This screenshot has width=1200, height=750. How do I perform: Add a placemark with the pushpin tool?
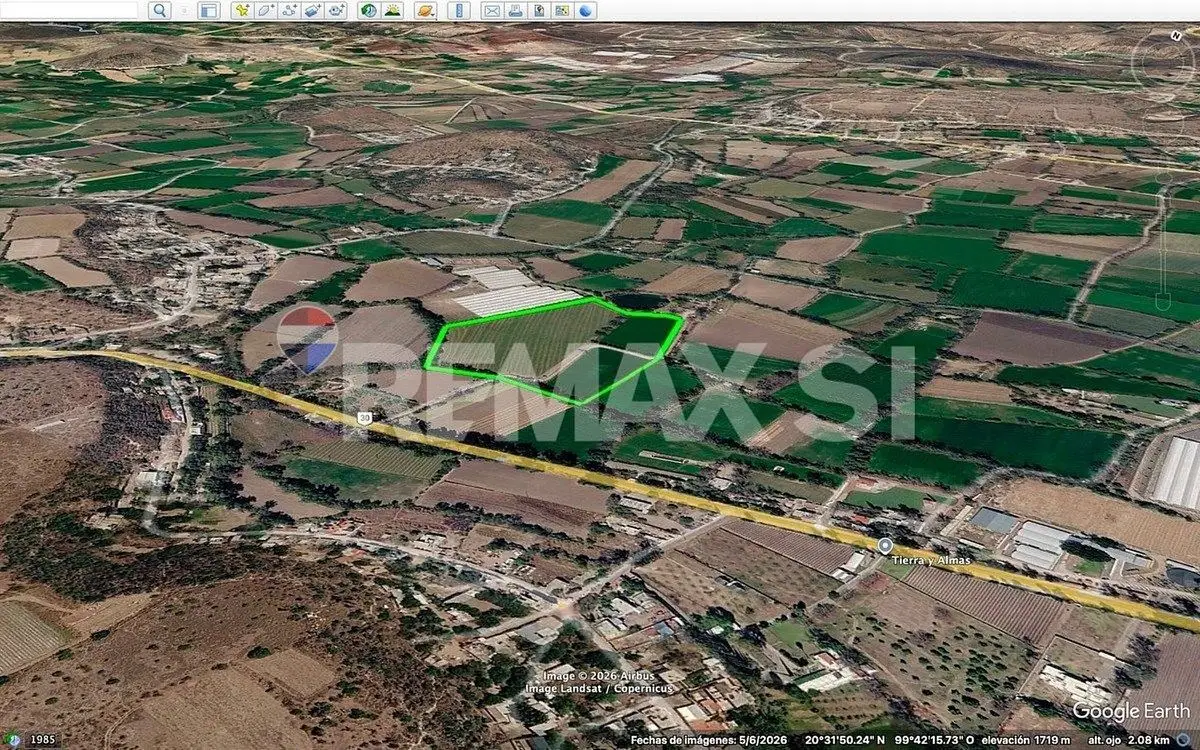coord(242,11)
